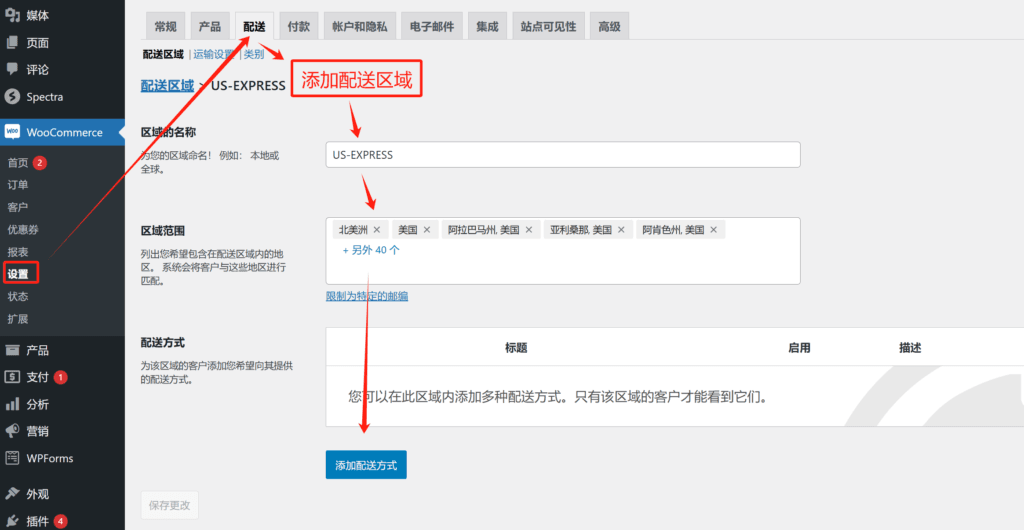Click the WPForms icon
Viewport: 1024px width, 530px height.
point(12,458)
